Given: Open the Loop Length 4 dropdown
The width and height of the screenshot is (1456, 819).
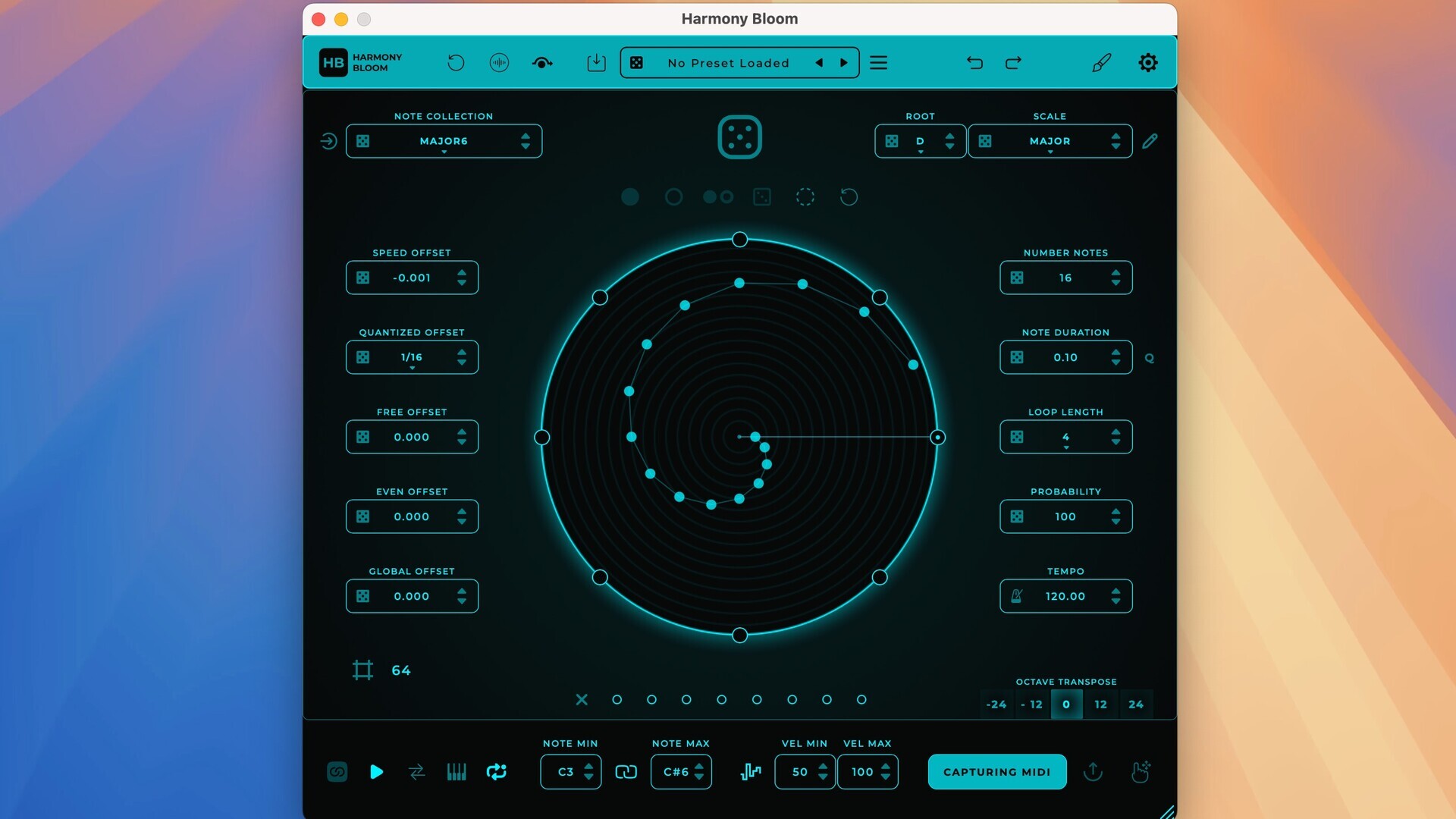Looking at the screenshot, I should click(1065, 437).
